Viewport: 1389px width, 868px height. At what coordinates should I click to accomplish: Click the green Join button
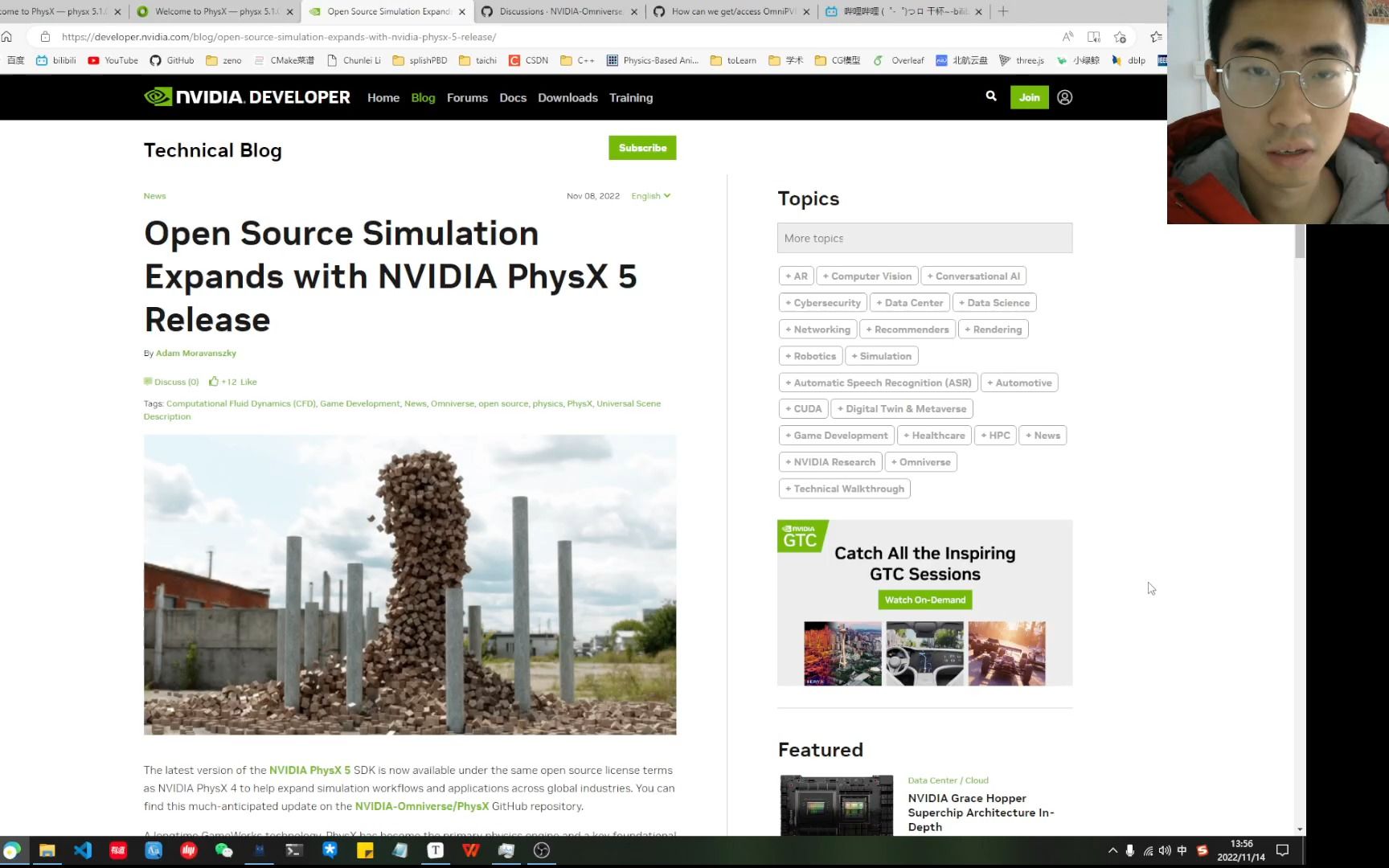click(x=1030, y=97)
